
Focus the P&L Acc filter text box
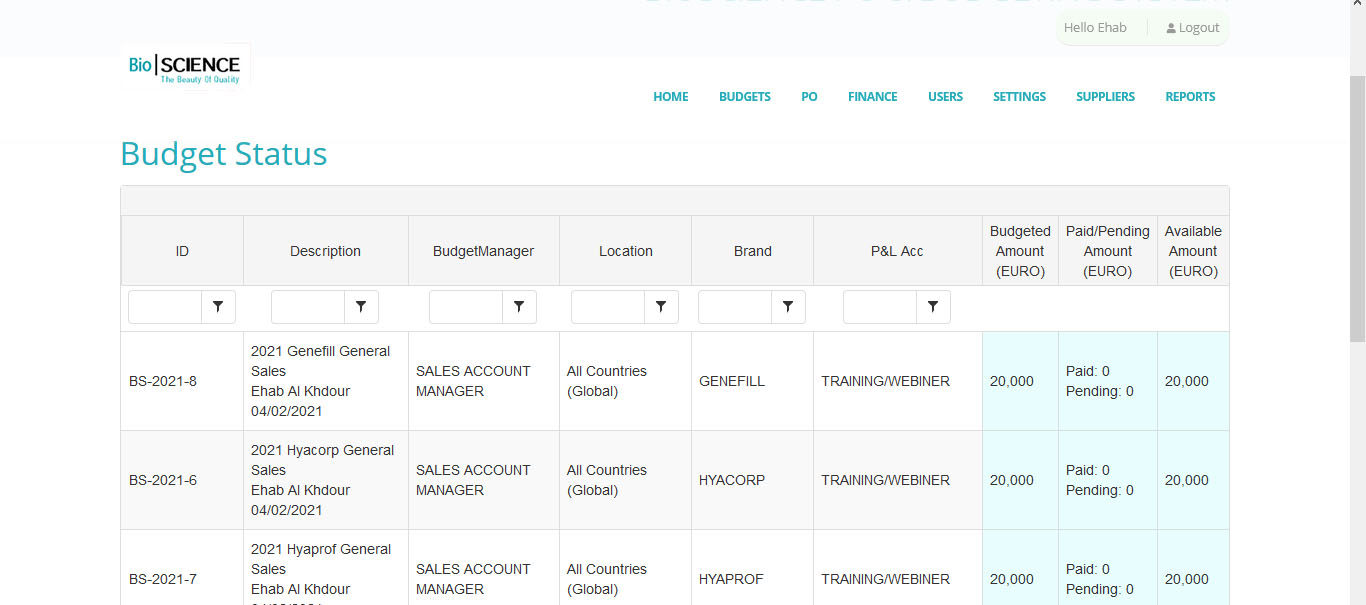[x=880, y=307]
